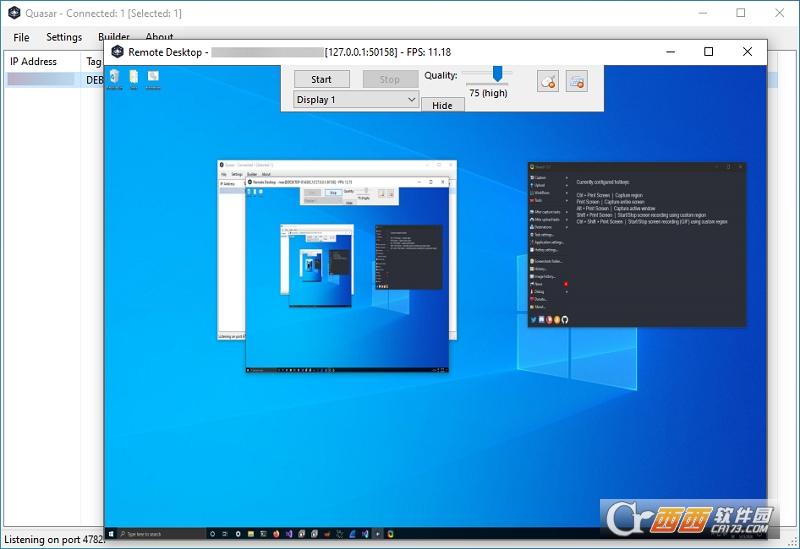This screenshot has height=549, width=800.
Task: Click the Discord icon in ShareX
Action: [x=541, y=320]
